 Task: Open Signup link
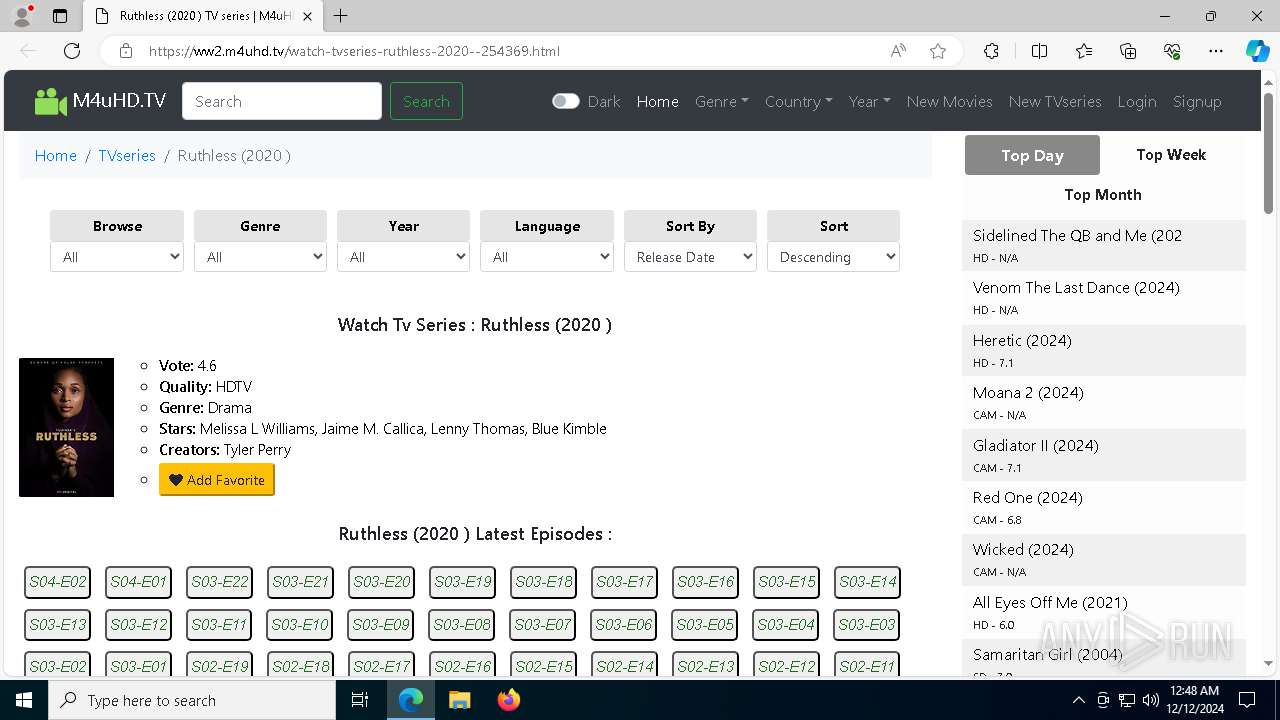click(1197, 101)
